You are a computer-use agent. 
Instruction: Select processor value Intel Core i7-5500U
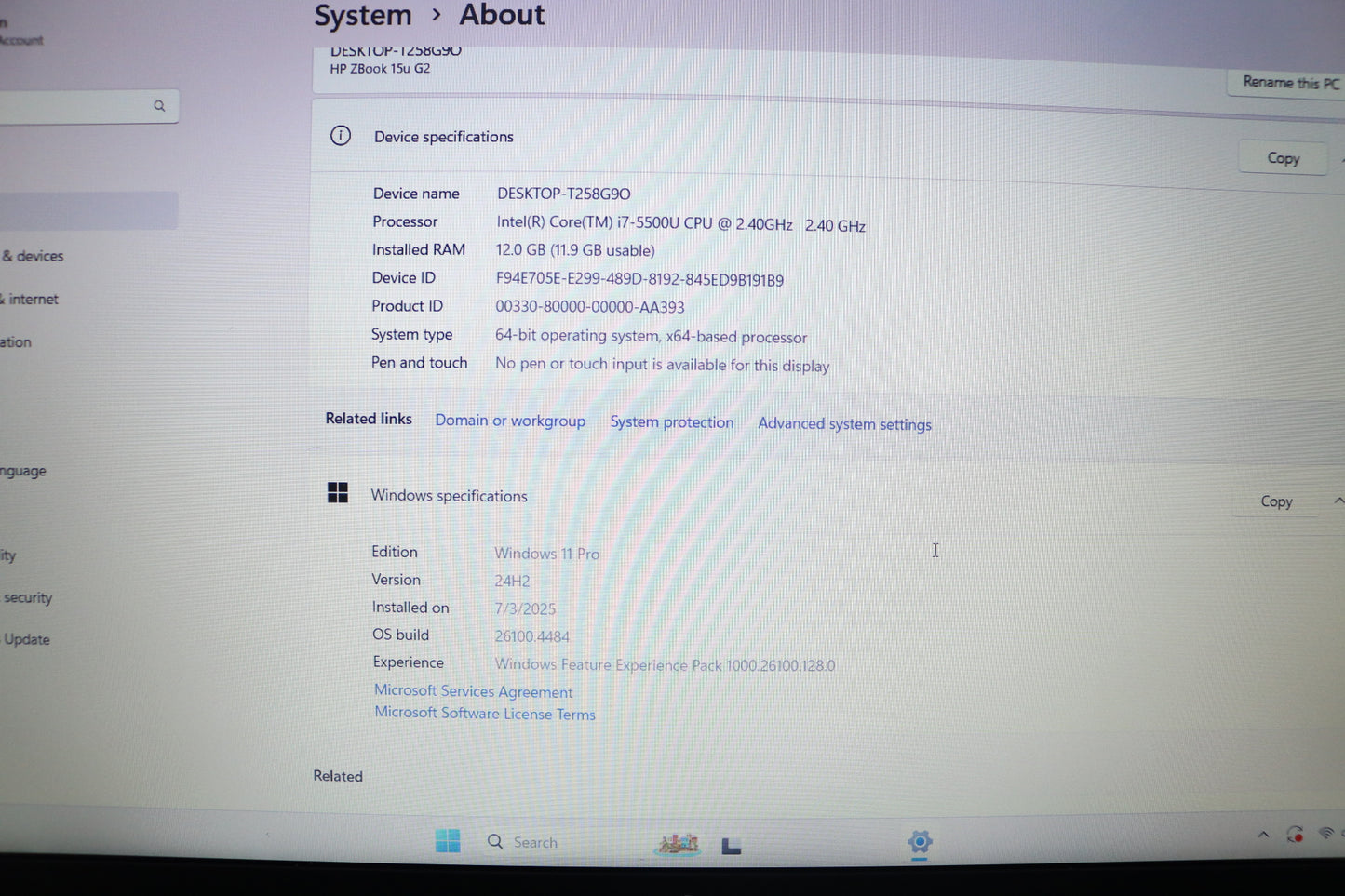click(680, 224)
